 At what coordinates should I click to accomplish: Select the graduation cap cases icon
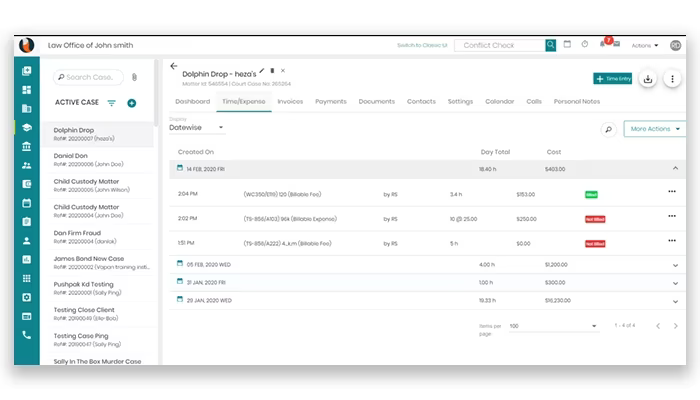[x=27, y=128]
